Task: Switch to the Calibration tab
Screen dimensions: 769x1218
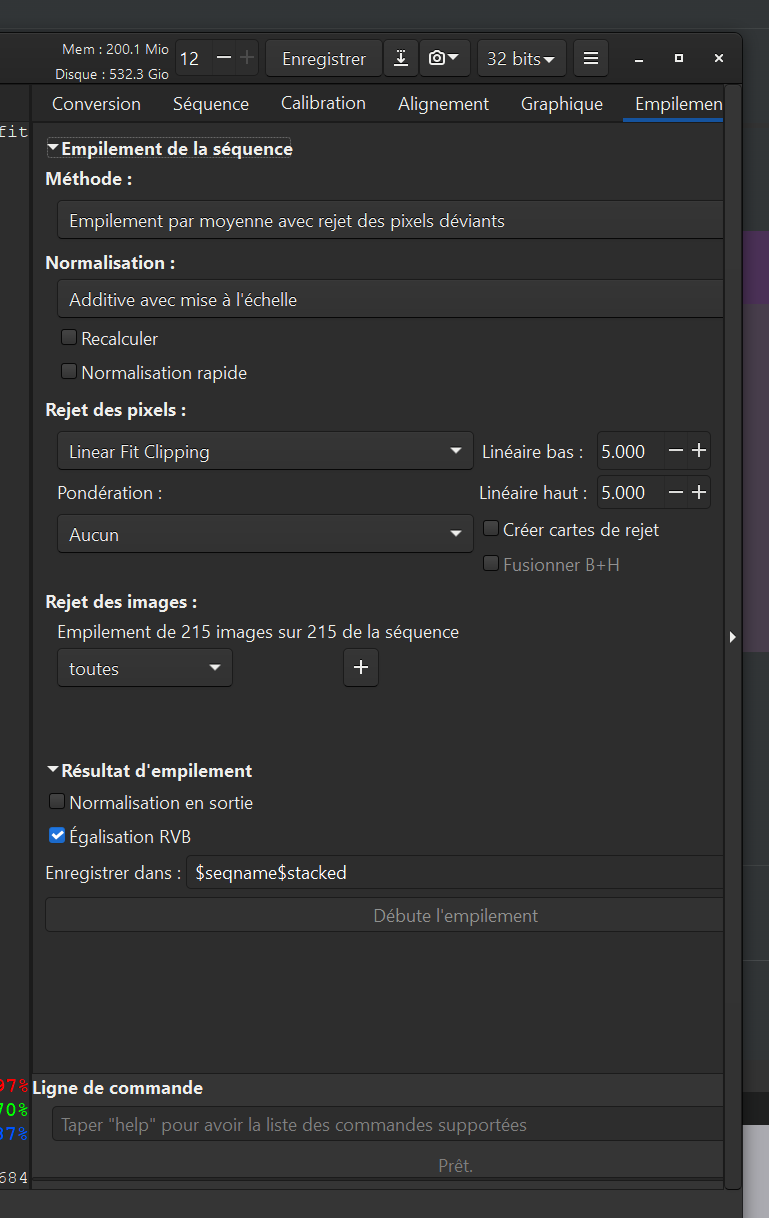Action: pyautogui.click(x=323, y=104)
